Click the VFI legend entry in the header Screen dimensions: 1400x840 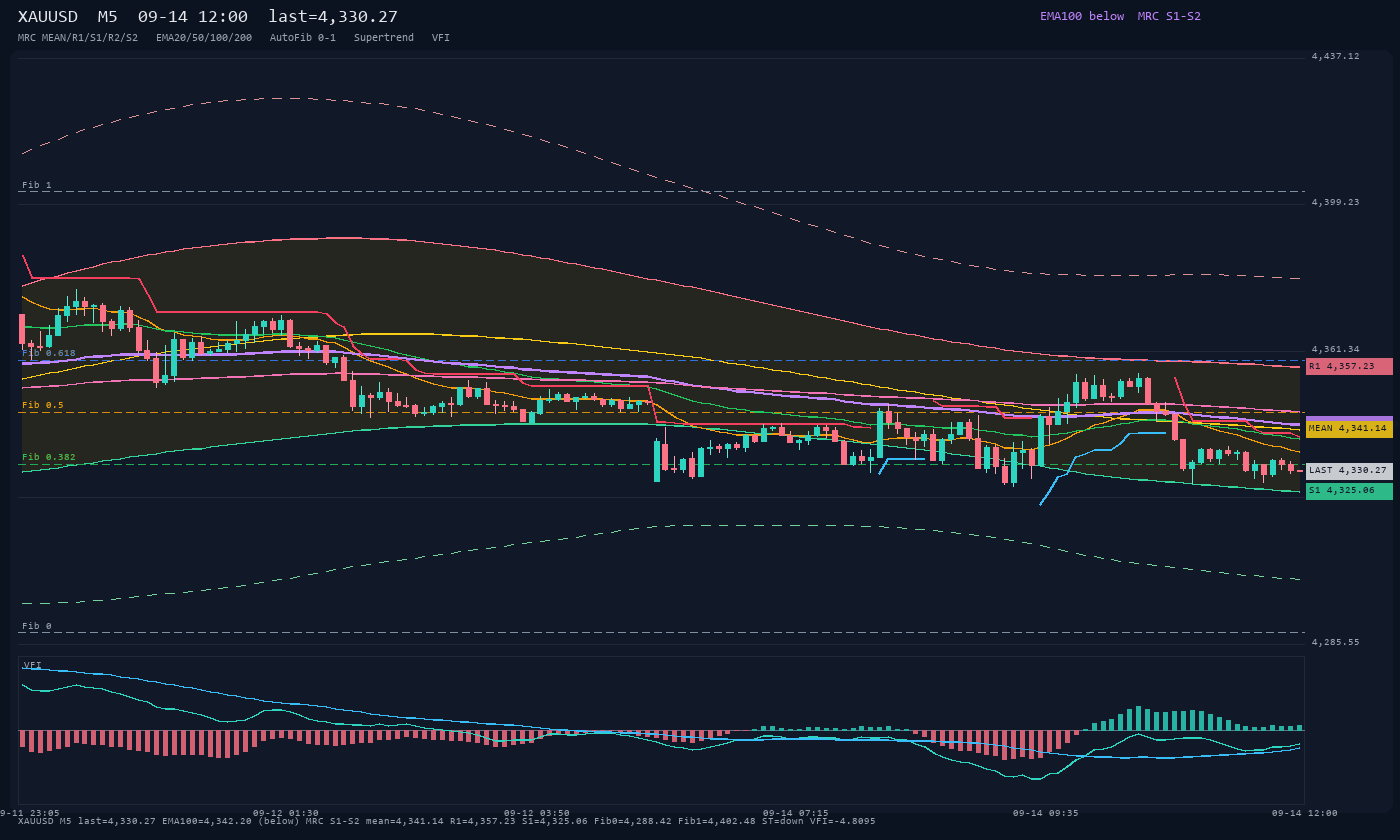pyautogui.click(x=441, y=37)
